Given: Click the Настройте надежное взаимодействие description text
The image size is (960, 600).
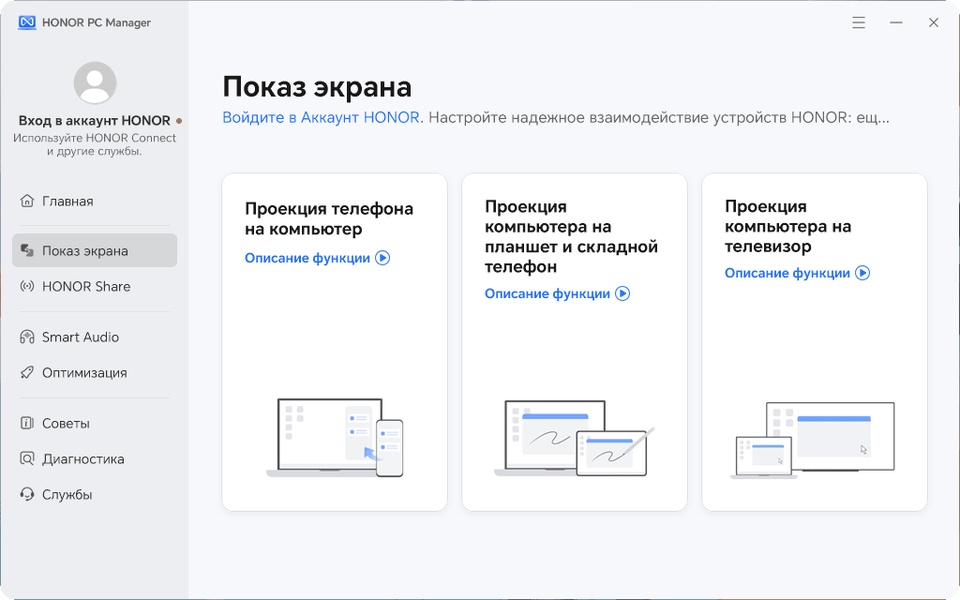Looking at the screenshot, I should click(x=659, y=117).
